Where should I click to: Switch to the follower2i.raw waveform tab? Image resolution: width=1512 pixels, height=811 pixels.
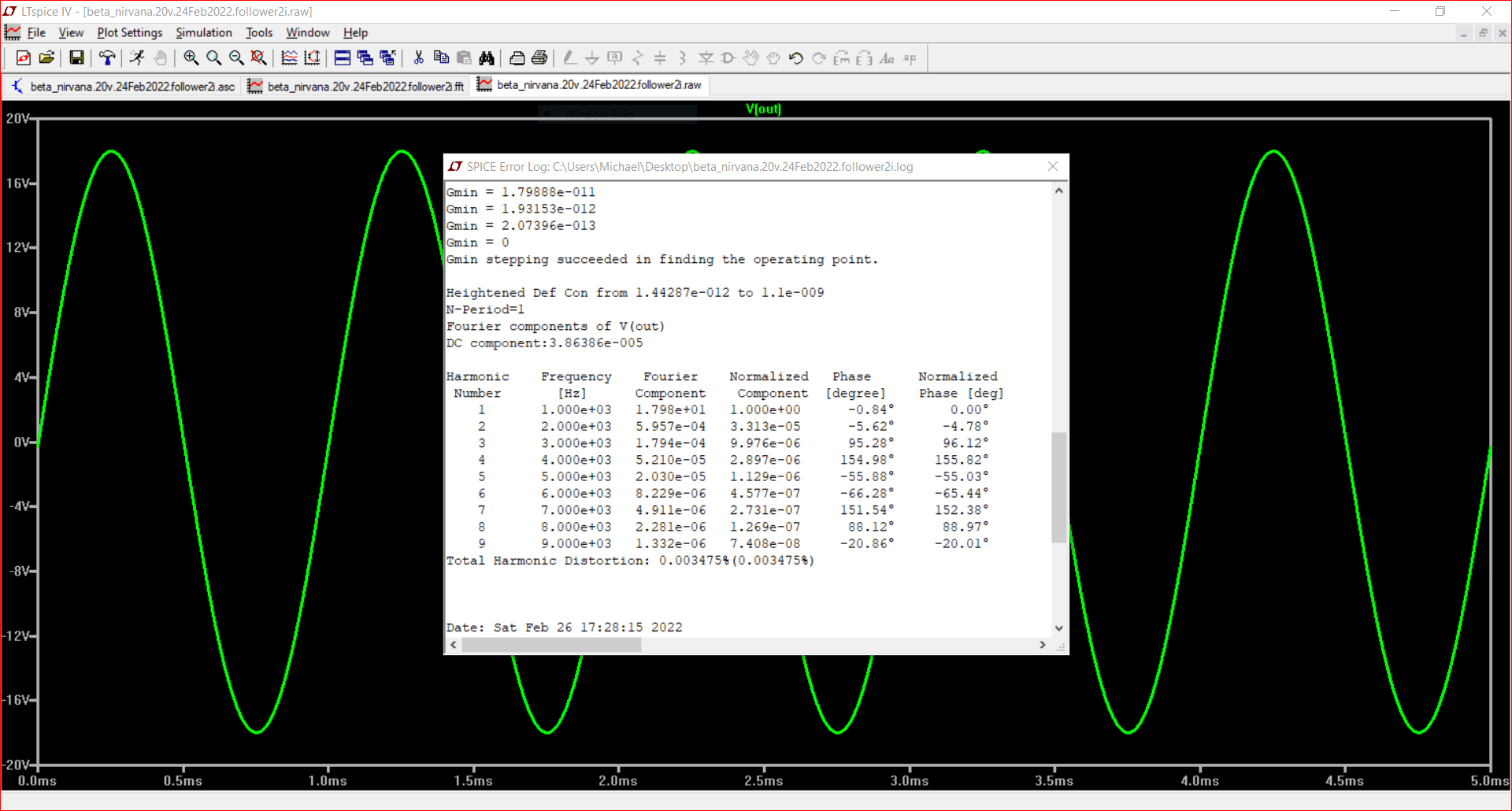589,85
